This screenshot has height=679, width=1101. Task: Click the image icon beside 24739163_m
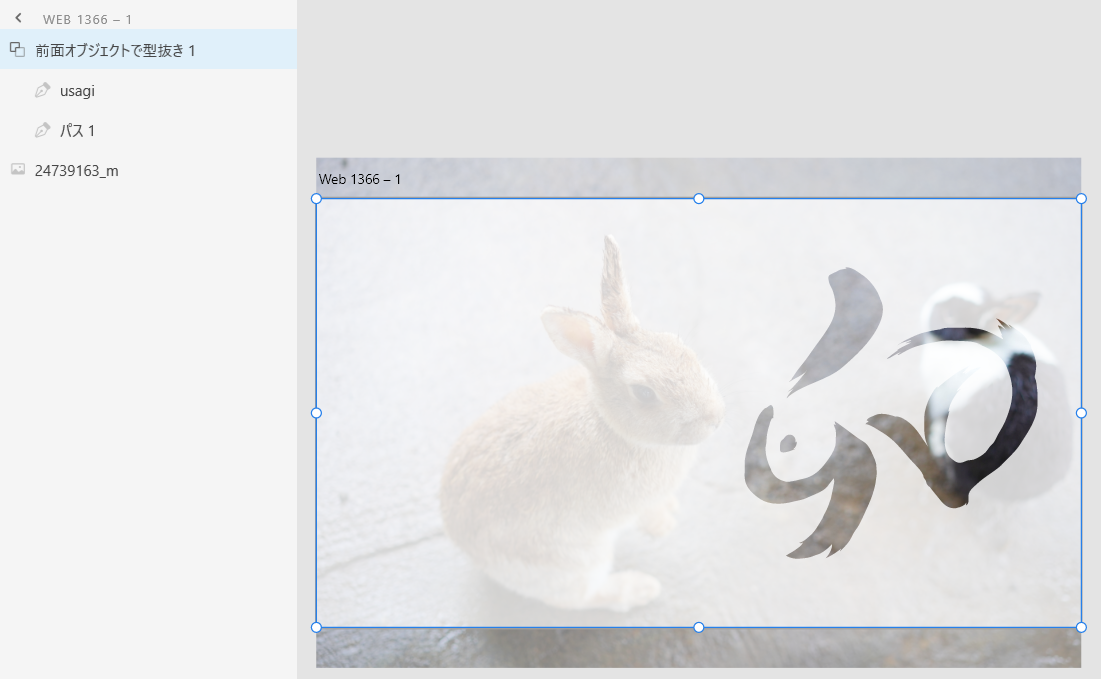(x=16, y=170)
